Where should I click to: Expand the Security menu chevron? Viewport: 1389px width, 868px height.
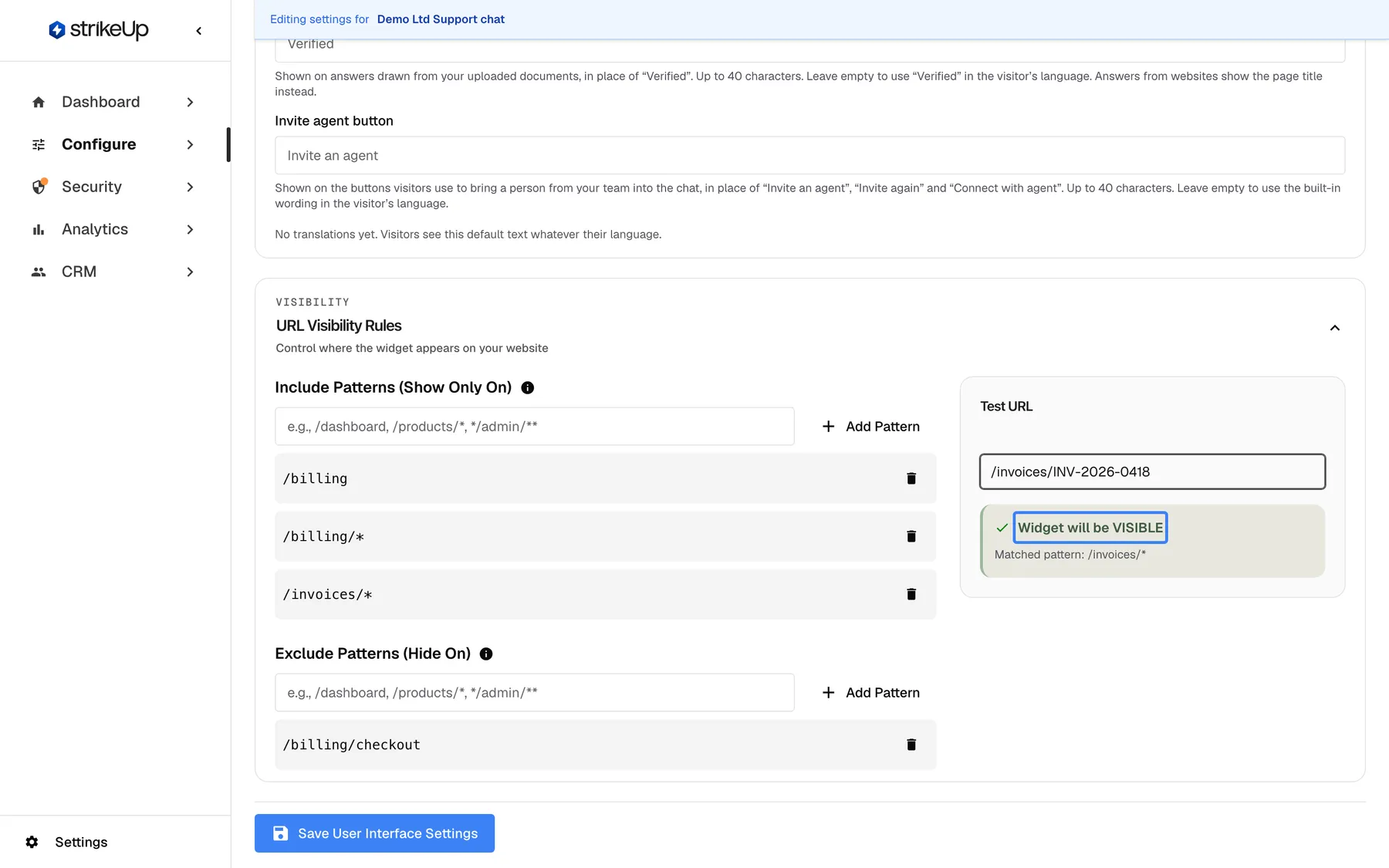pos(190,187)
